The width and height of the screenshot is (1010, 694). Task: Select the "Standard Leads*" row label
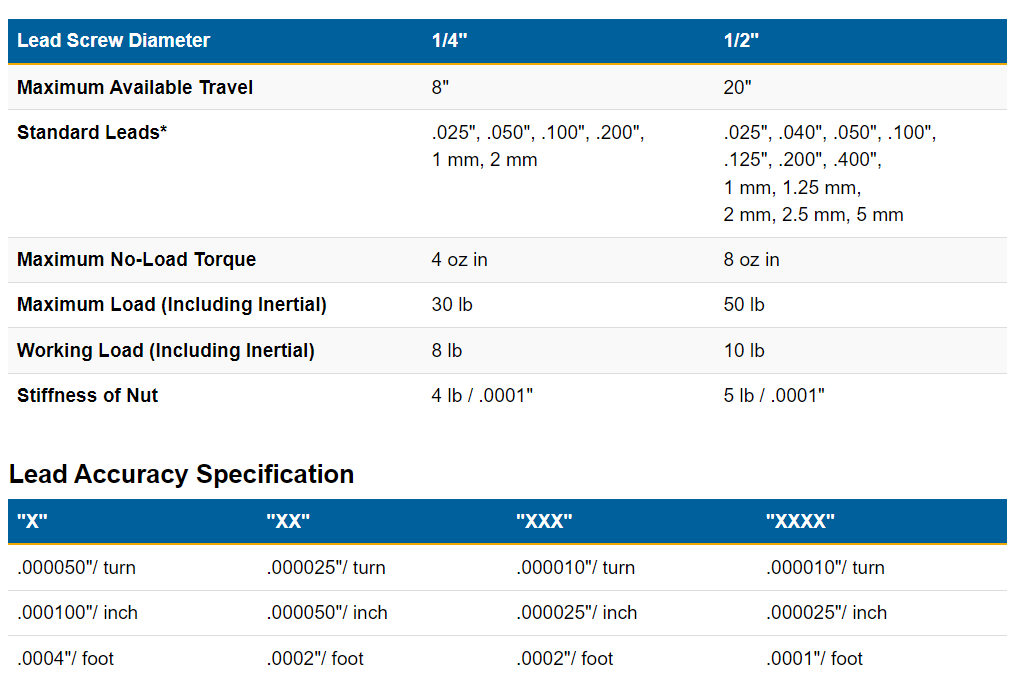pyautogui.click(x=92, y=133)
